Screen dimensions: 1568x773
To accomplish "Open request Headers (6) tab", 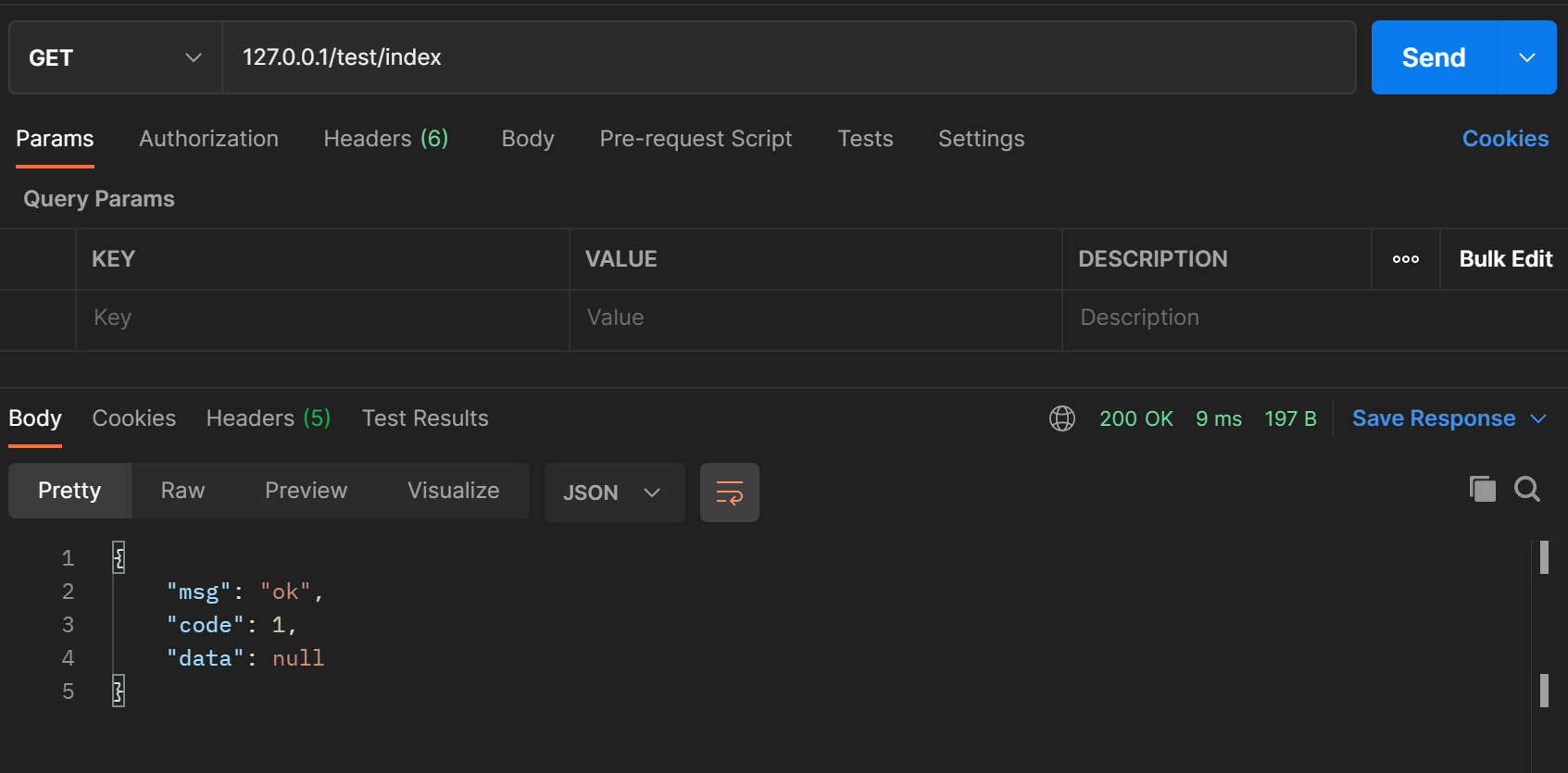I will point(385,139).
